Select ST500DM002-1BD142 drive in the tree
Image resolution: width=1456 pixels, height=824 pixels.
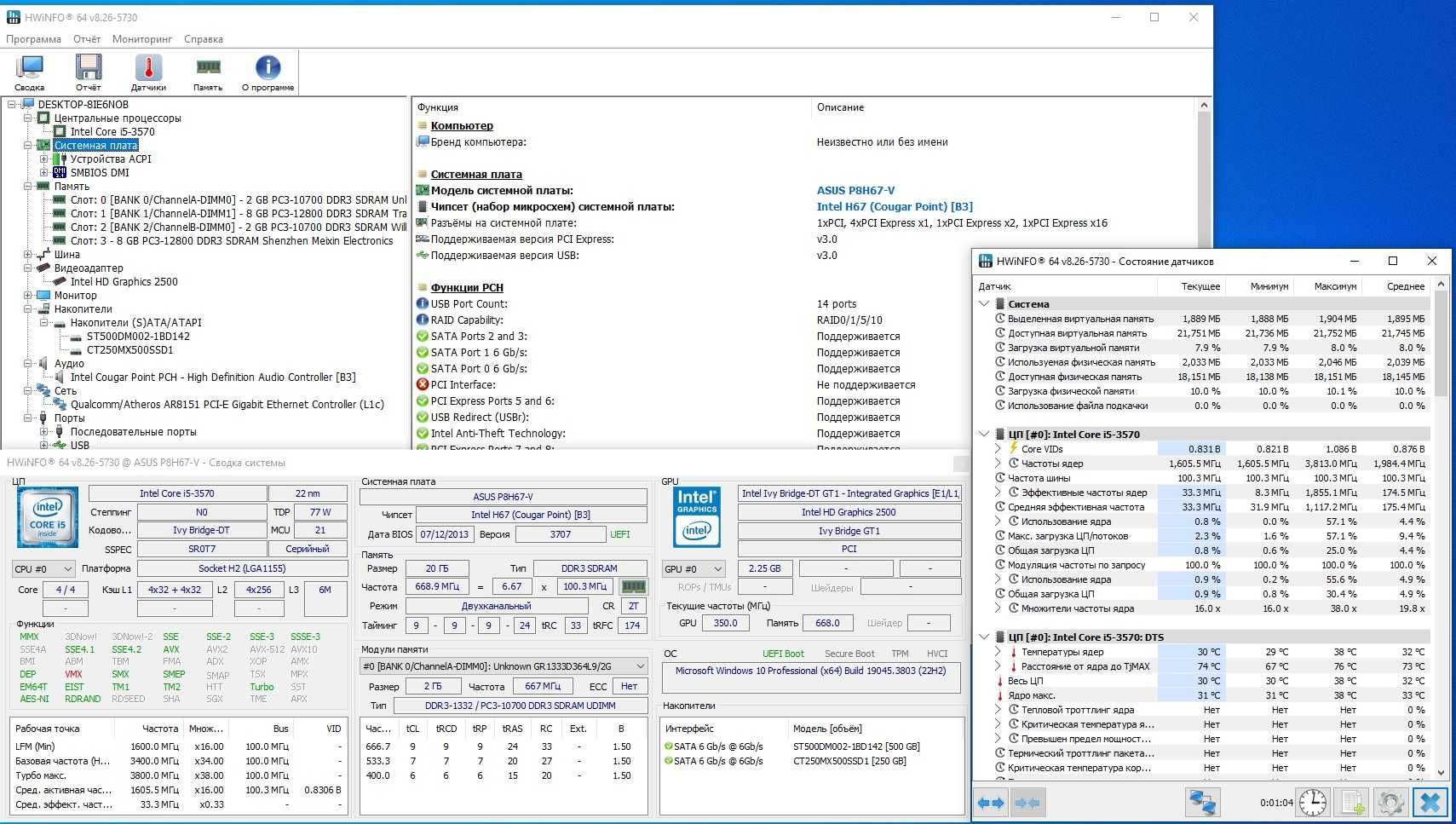coord(138,337)
